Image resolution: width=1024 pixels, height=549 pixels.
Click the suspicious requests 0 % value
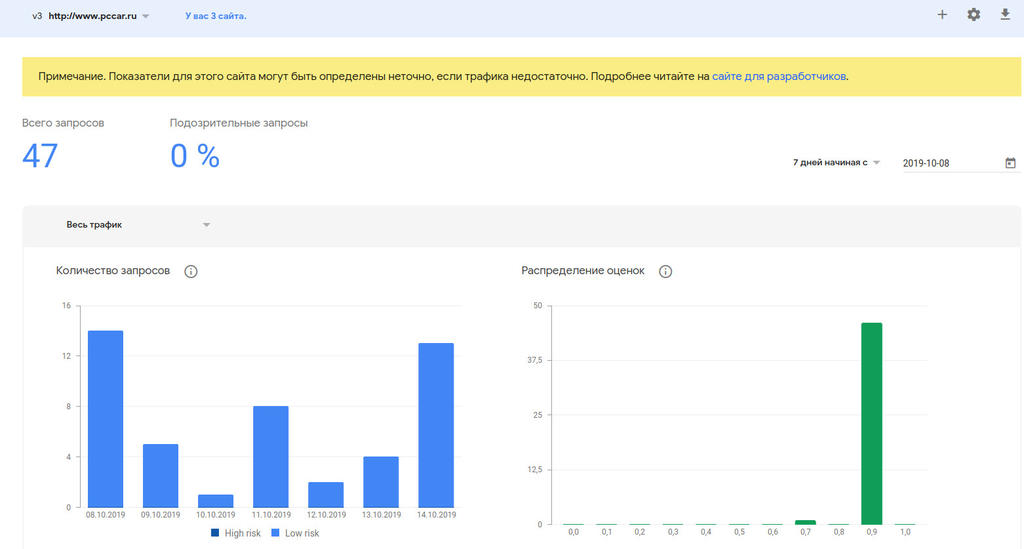(x=194, y=156)
